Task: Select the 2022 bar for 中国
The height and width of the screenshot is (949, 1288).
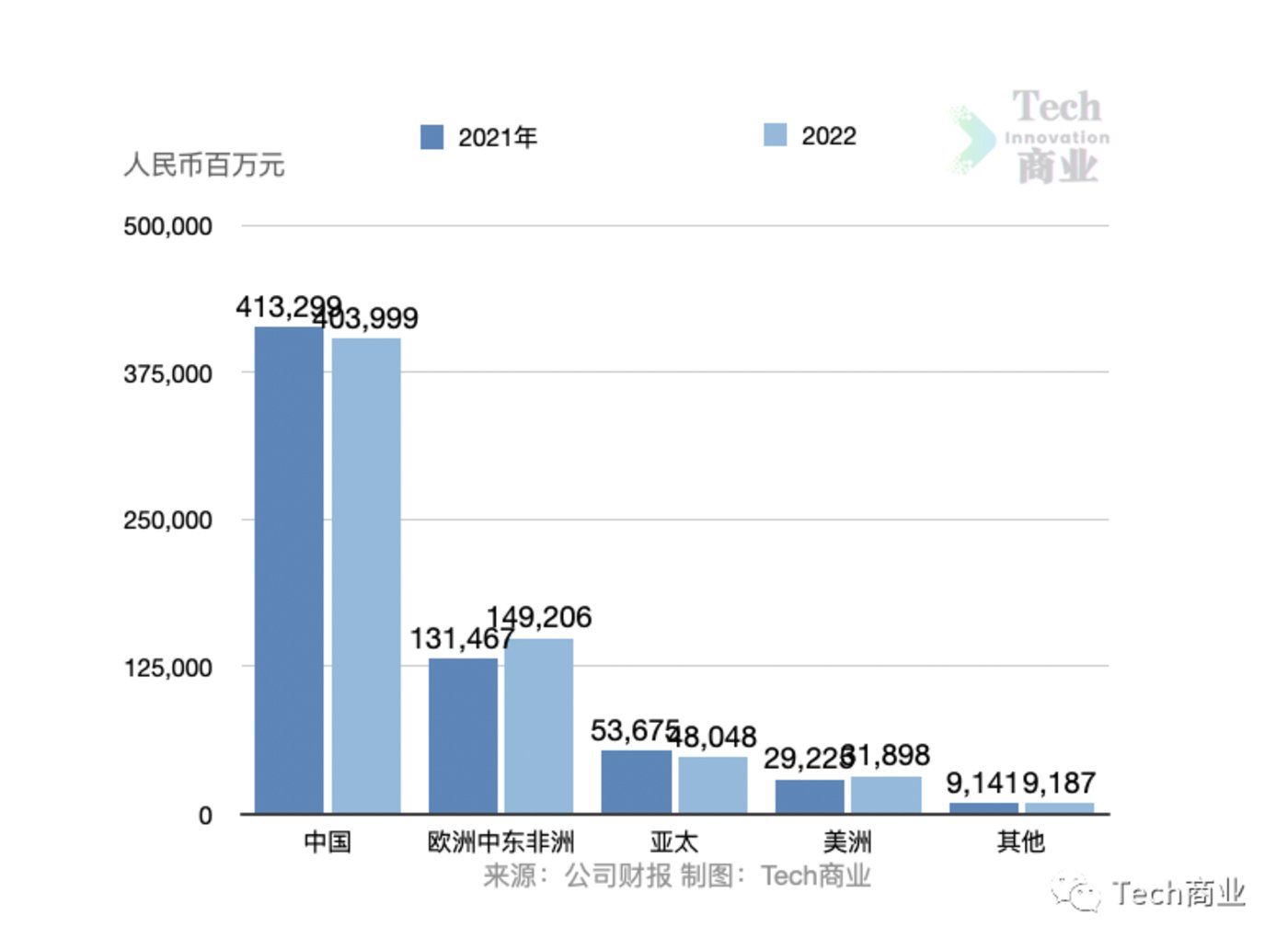Action: click(x=366, y=576)
